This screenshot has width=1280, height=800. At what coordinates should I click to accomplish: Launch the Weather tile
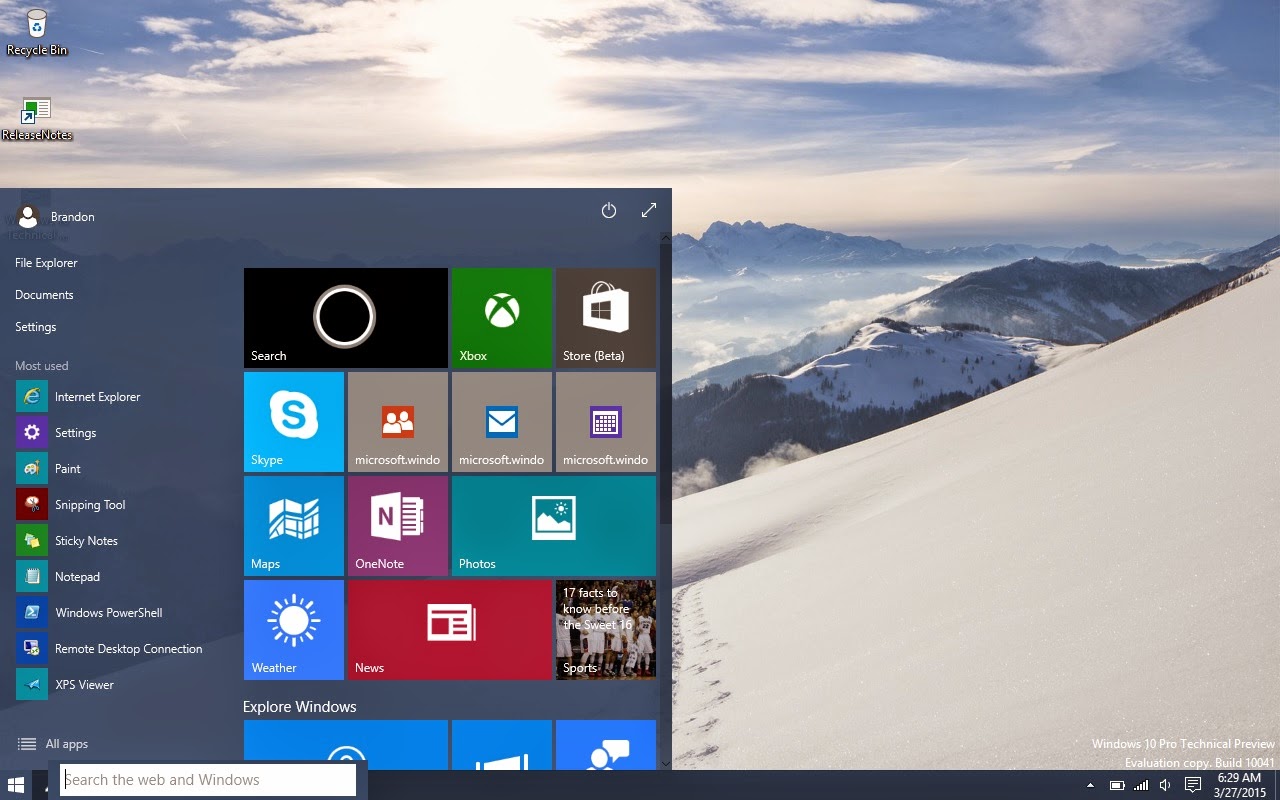(x=293, y=629)
